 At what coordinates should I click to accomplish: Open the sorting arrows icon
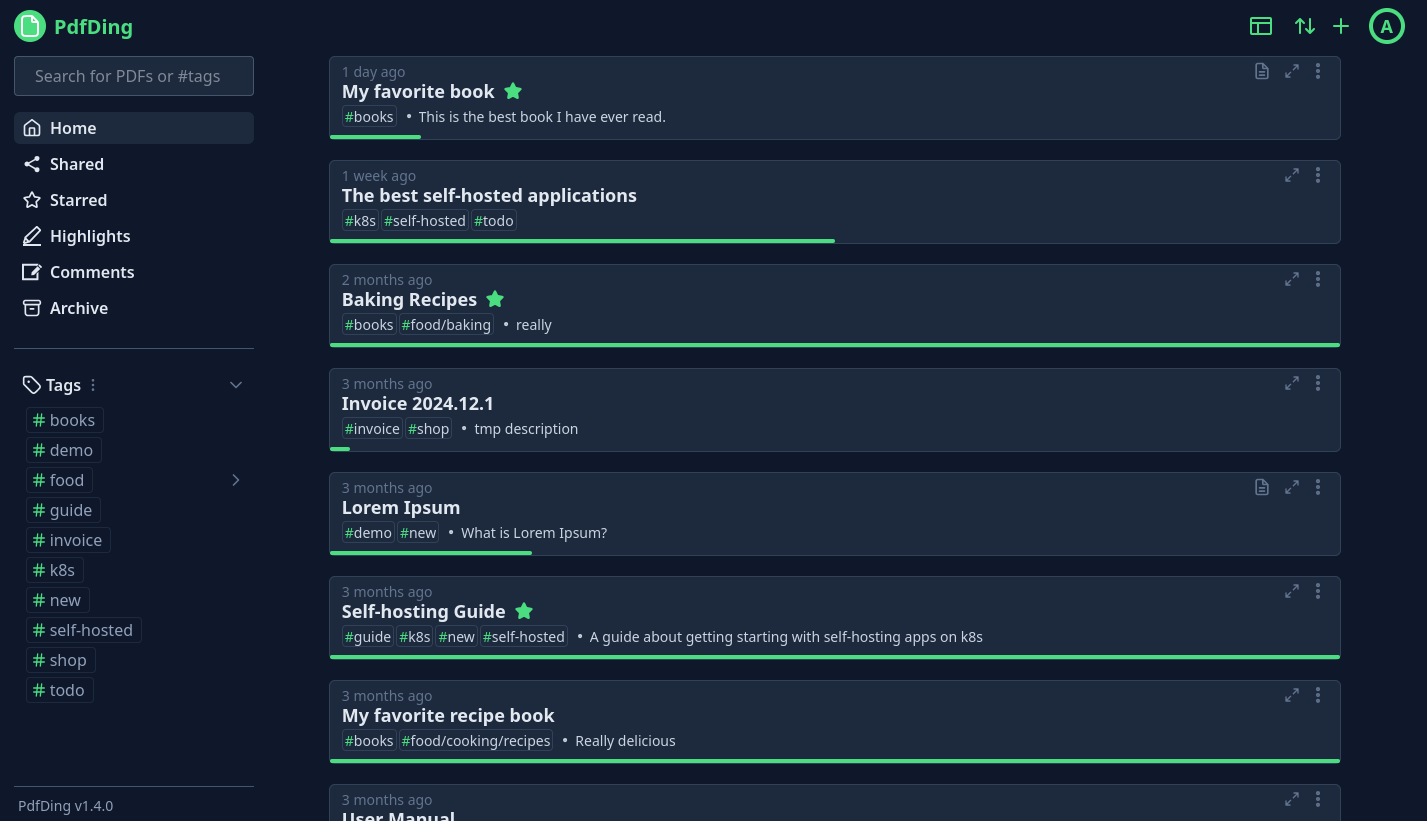[x=1304, y=27]
